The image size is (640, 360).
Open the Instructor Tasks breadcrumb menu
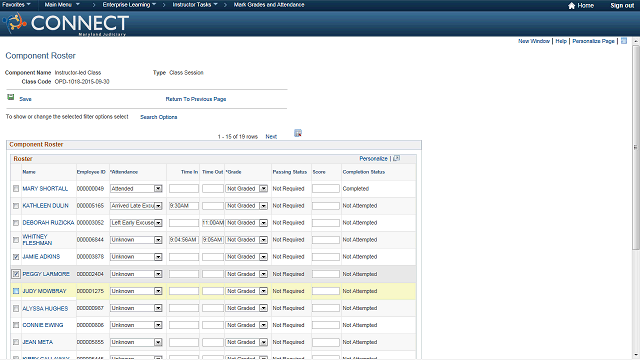point(195,5)
